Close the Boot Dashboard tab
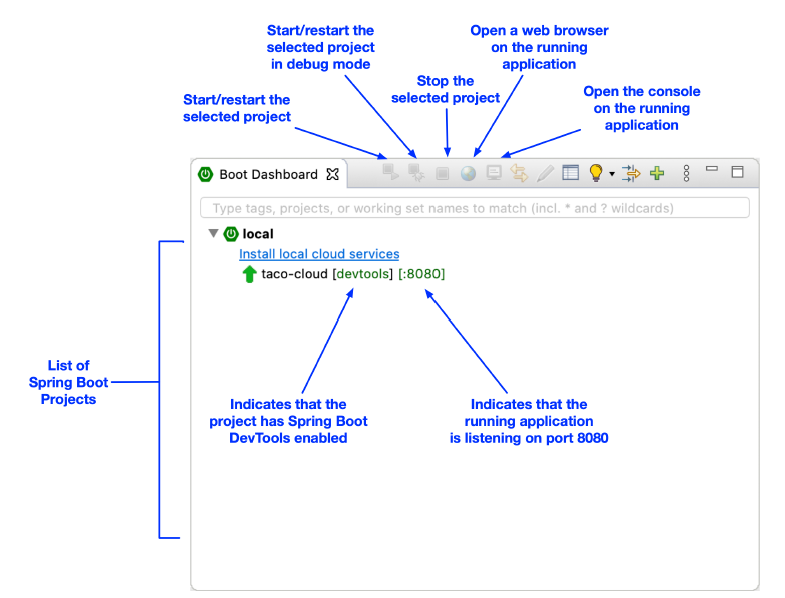 333,174
